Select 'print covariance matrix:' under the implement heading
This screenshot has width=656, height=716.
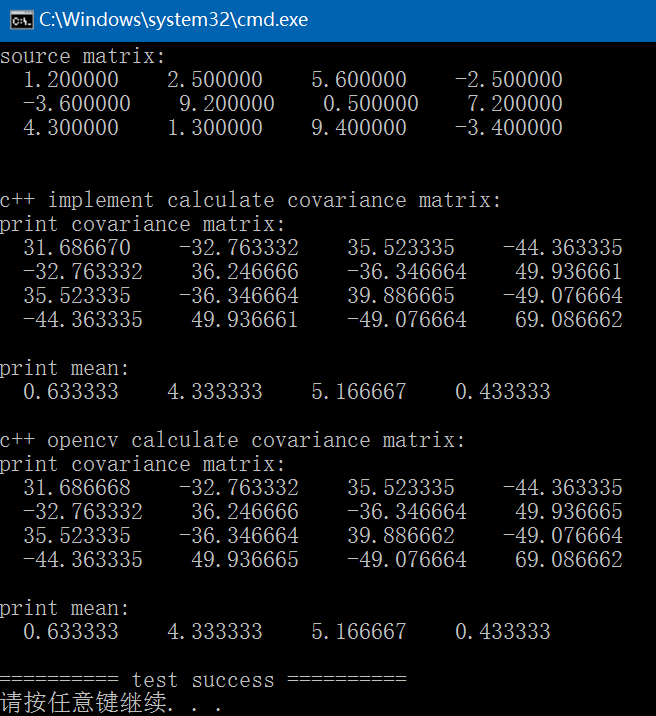pyautogui.click(x=142, y=224)
